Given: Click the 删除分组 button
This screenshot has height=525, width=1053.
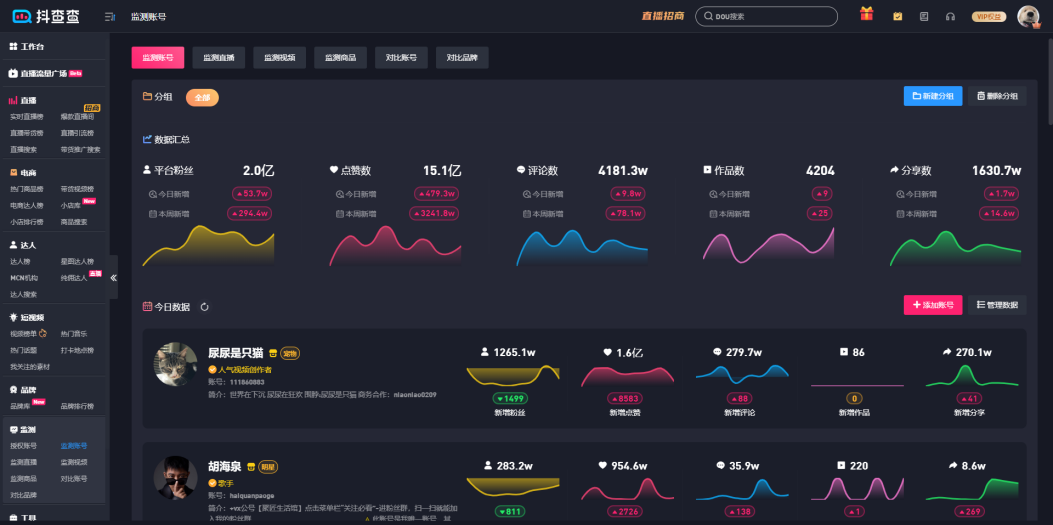Looking at the screenshot, I should click(997, 96).
